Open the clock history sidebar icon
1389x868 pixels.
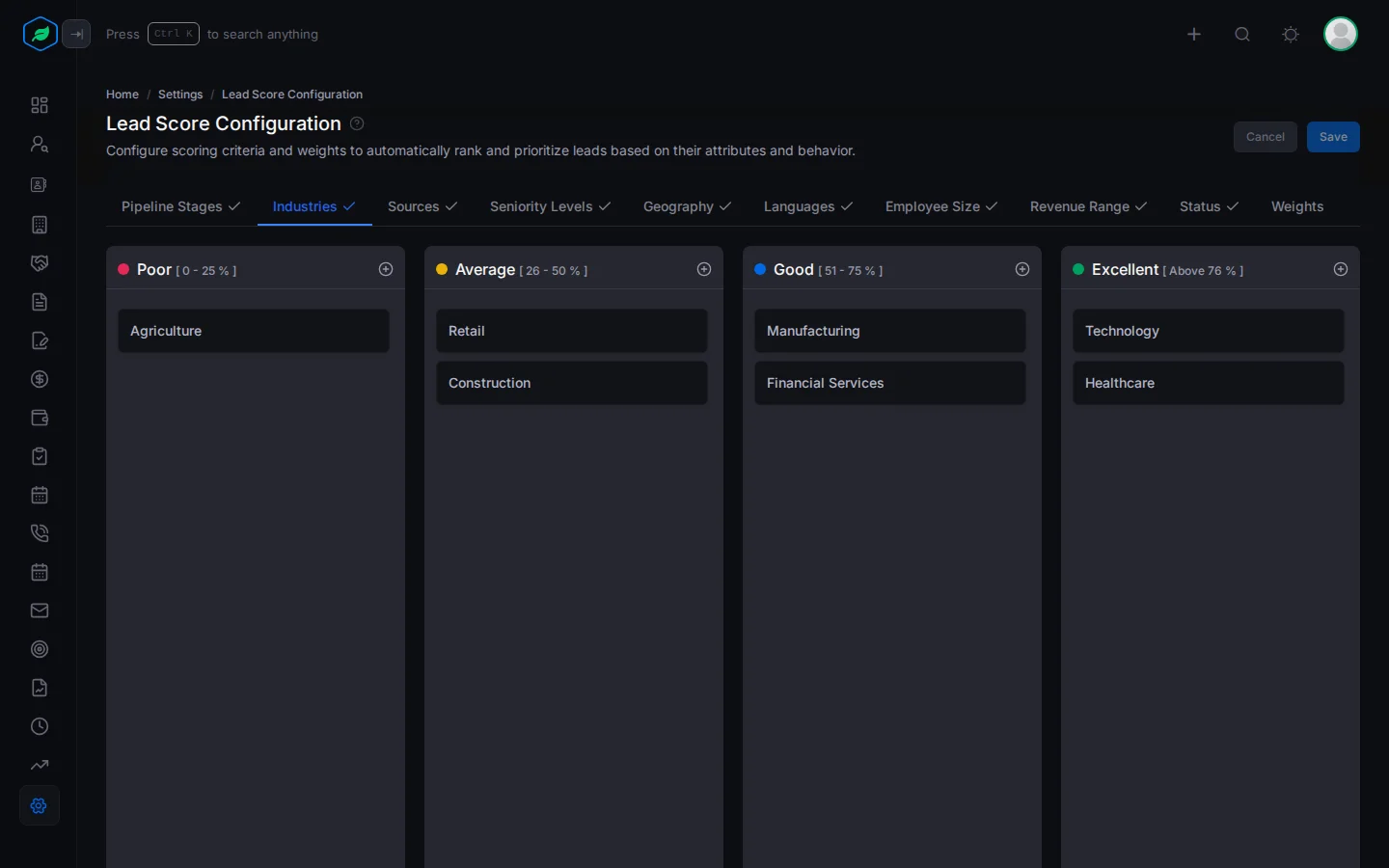coord(40,726)
